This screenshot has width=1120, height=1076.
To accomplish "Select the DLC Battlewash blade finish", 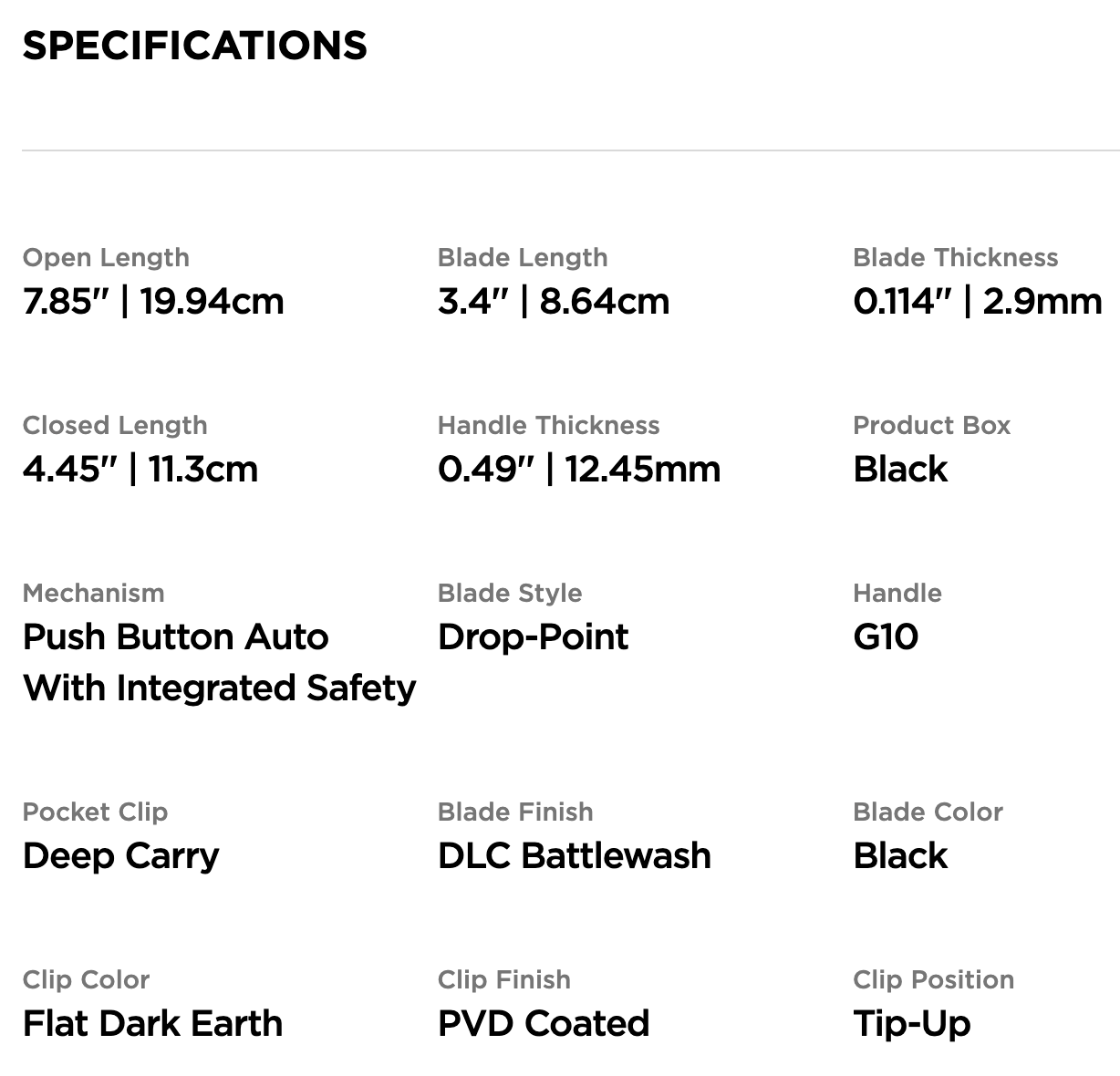I will click(575, 856).
